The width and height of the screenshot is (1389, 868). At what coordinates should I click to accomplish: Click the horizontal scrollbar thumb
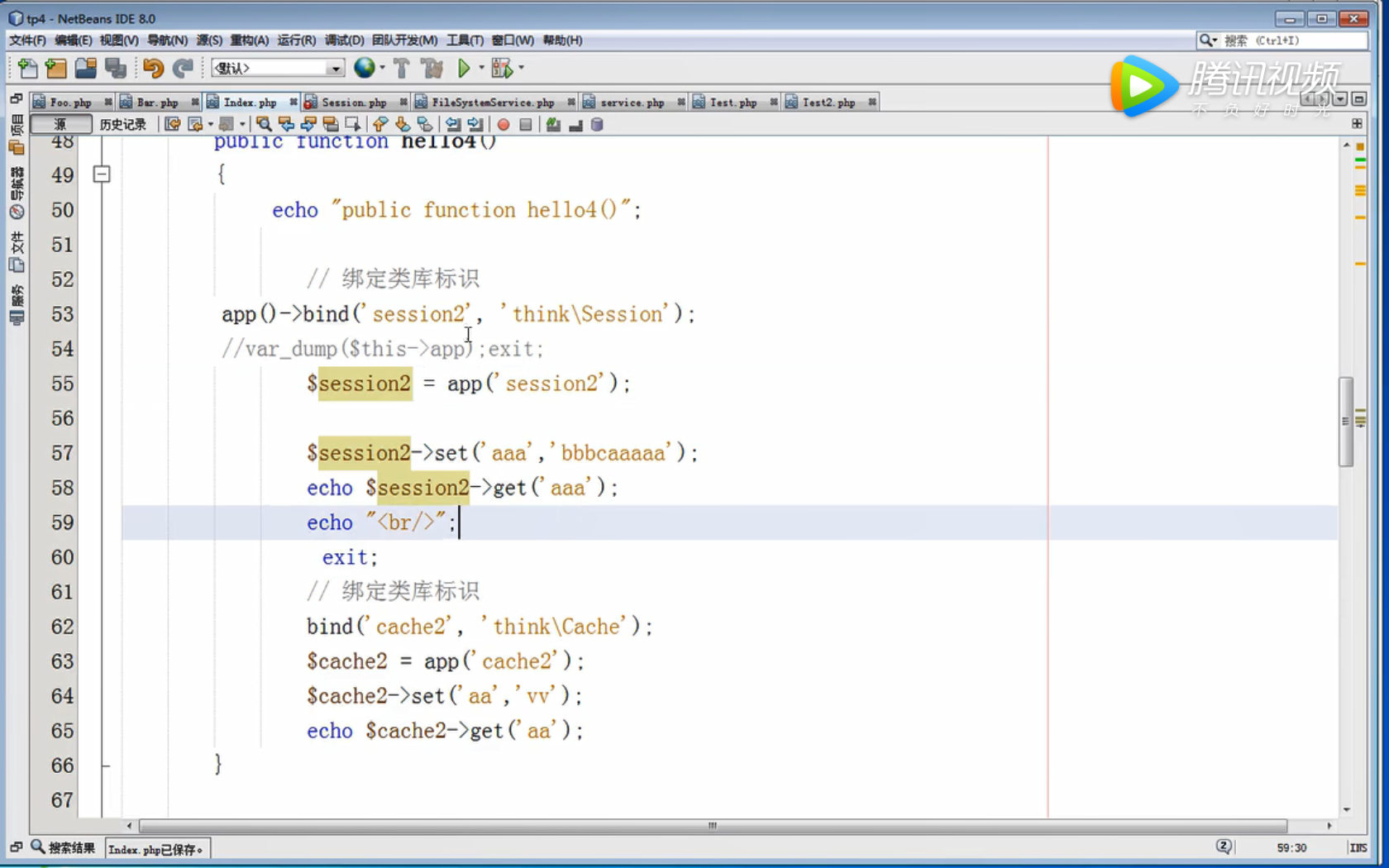point(713,825)
